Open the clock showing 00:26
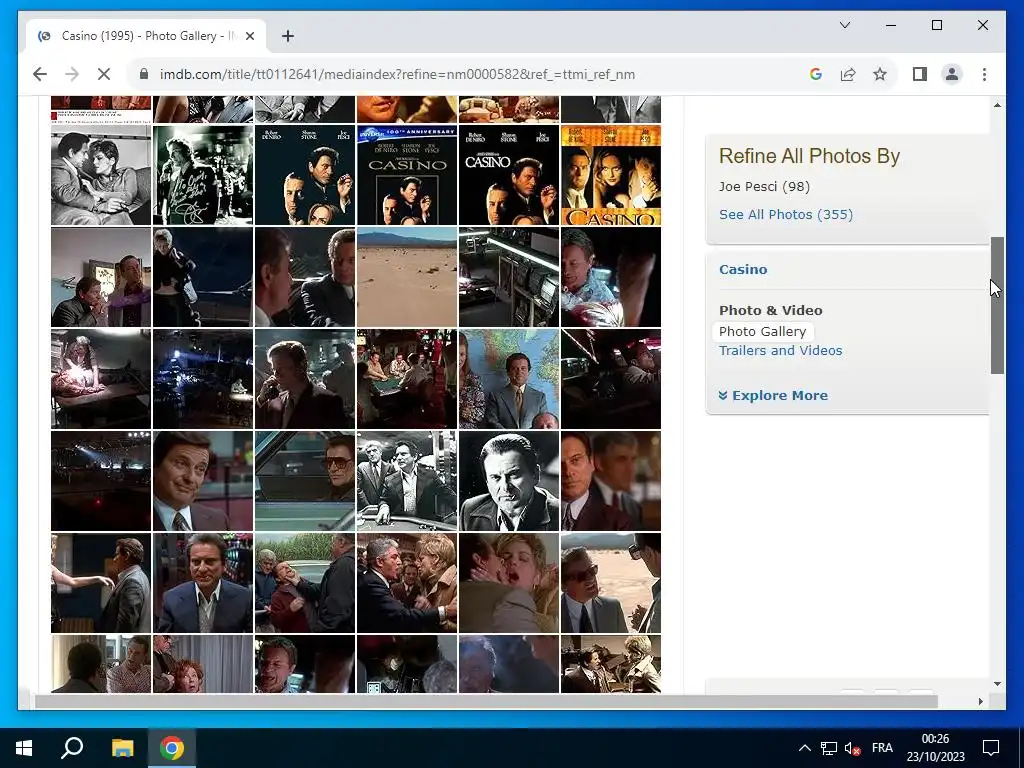The width and height of the screenshot is (1024, 768). tap(935, 748)
